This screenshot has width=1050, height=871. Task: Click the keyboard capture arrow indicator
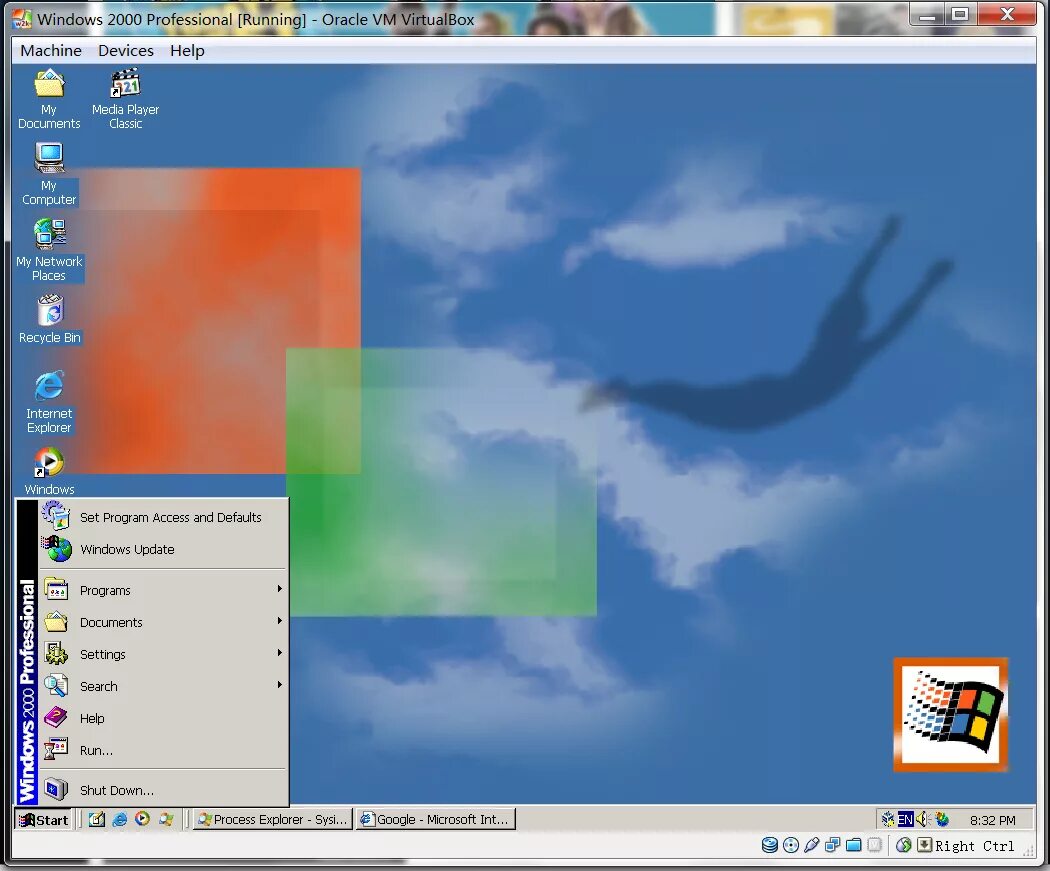[x=924, y=845]
